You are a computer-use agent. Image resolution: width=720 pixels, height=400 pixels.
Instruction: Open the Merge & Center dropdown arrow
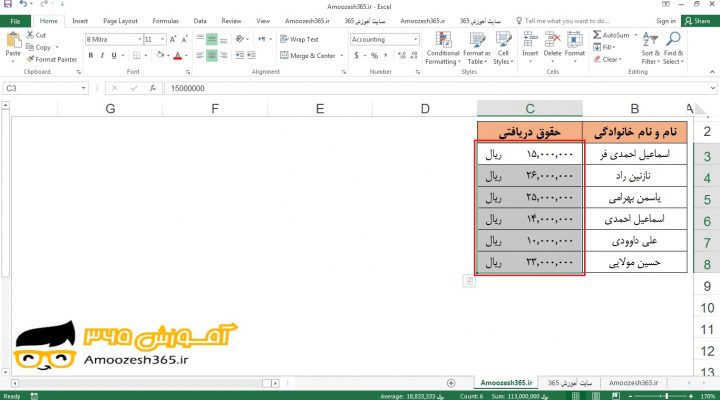pos(342,56)
